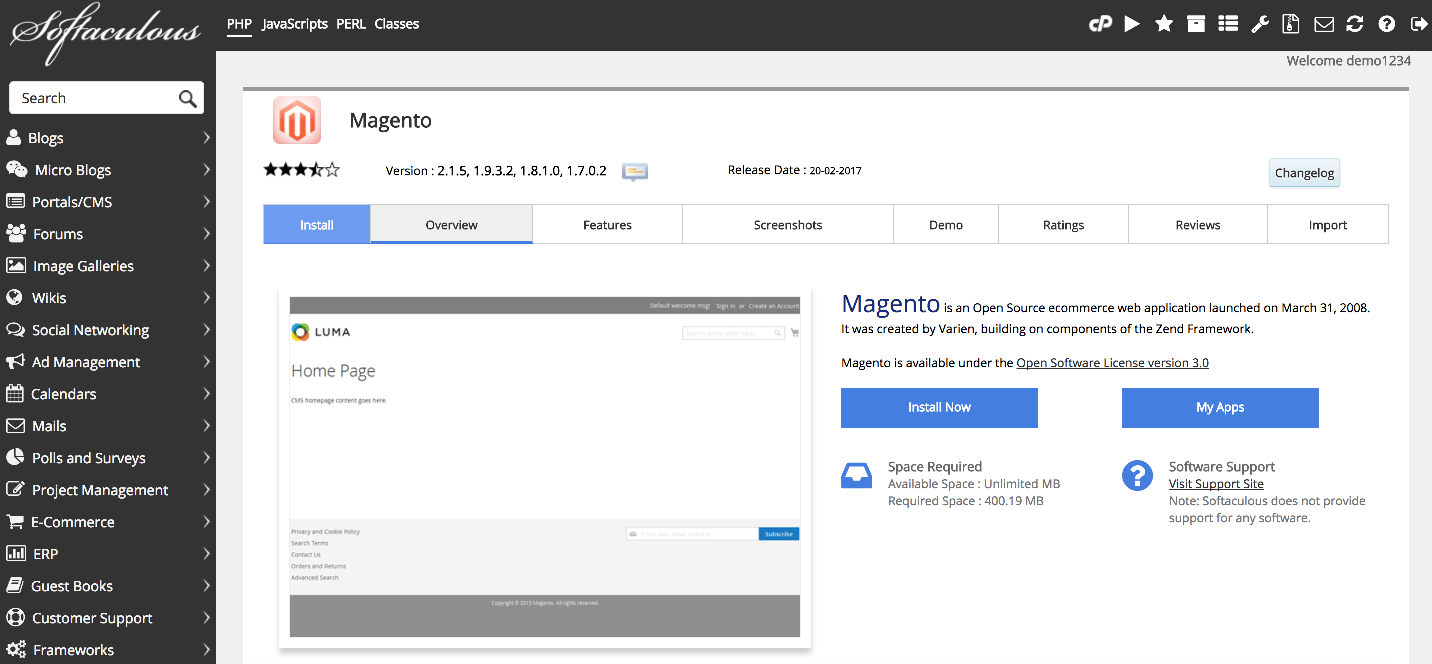Switch to the Install tab
The image size is (1432, 664).
pos(317,225)
